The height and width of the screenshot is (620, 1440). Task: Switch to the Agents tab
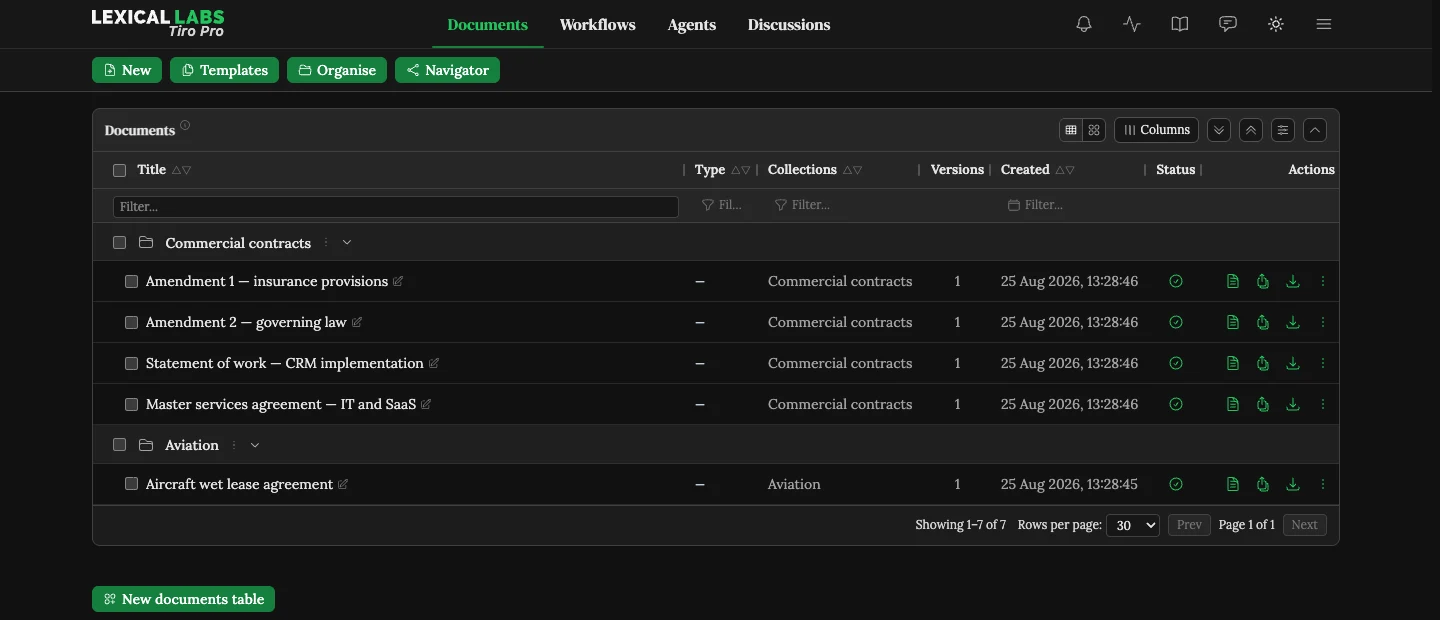pos(692,25)
